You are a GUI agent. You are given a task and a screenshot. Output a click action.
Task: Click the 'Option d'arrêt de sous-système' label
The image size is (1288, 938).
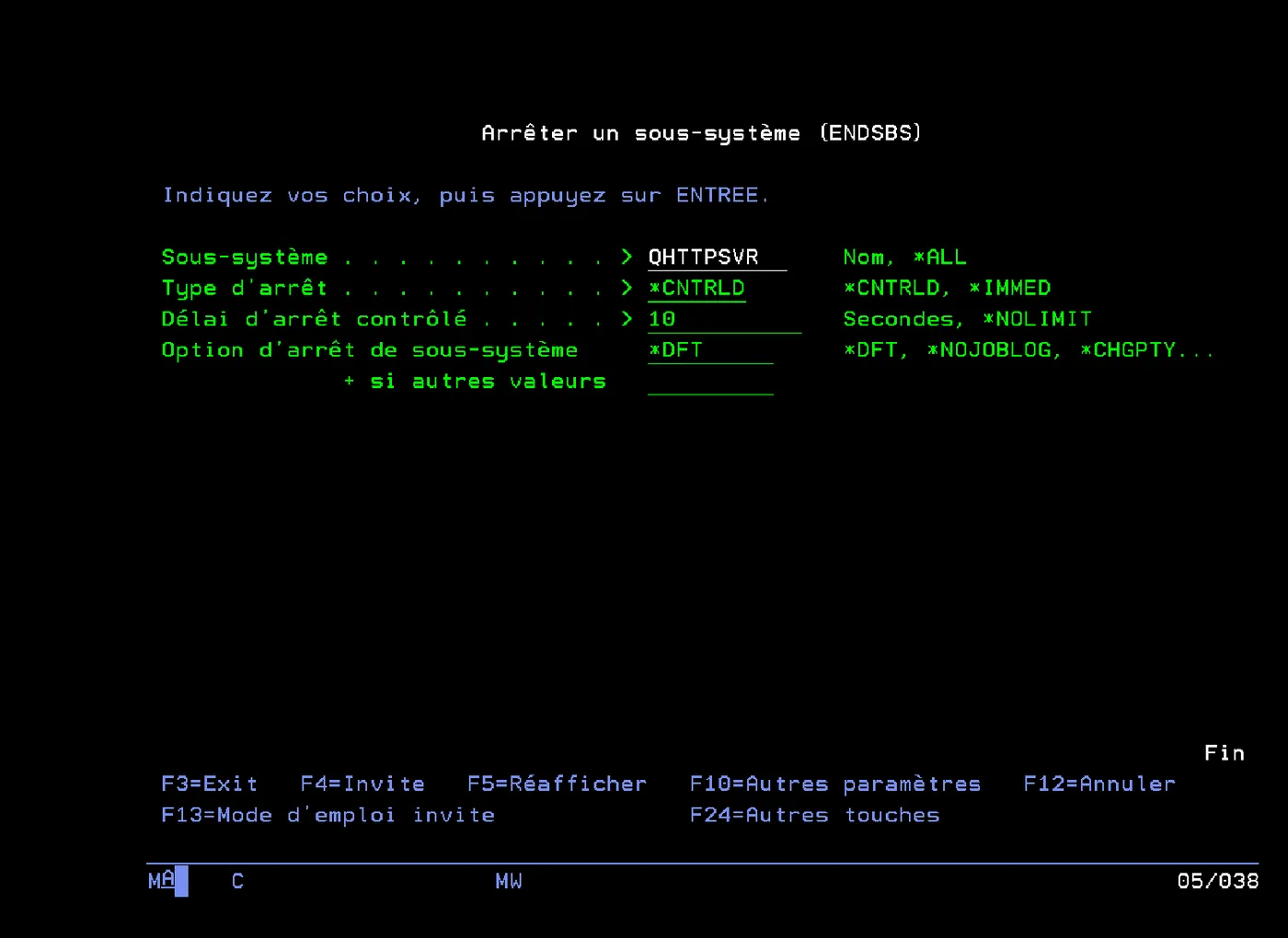tap(370, 350)
